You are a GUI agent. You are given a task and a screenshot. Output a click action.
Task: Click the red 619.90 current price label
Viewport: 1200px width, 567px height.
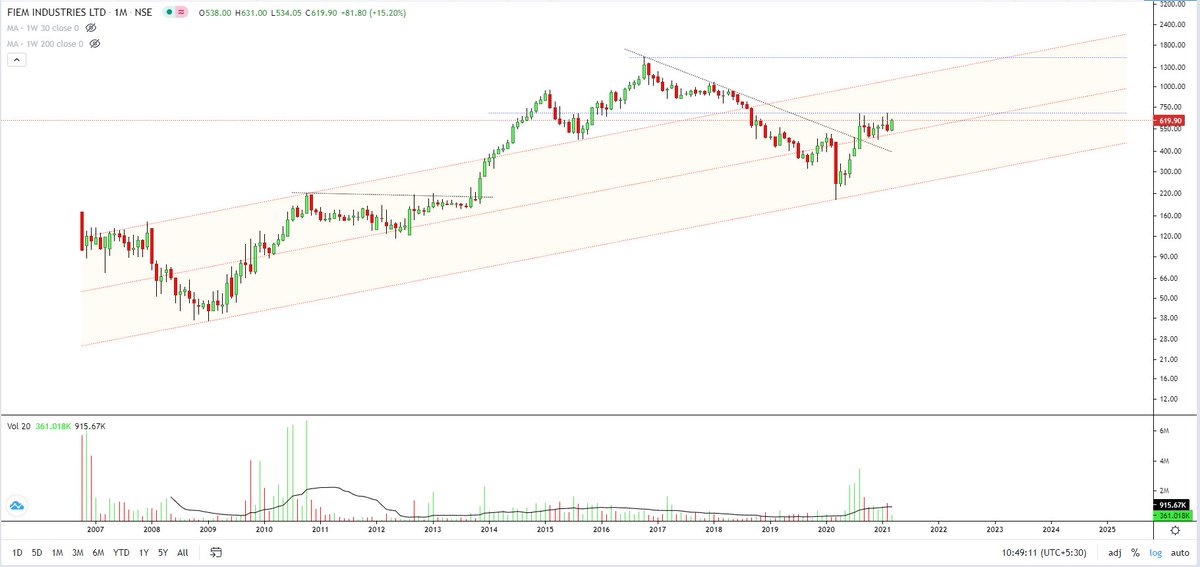pyautogui.click(x=1170, y=121)
